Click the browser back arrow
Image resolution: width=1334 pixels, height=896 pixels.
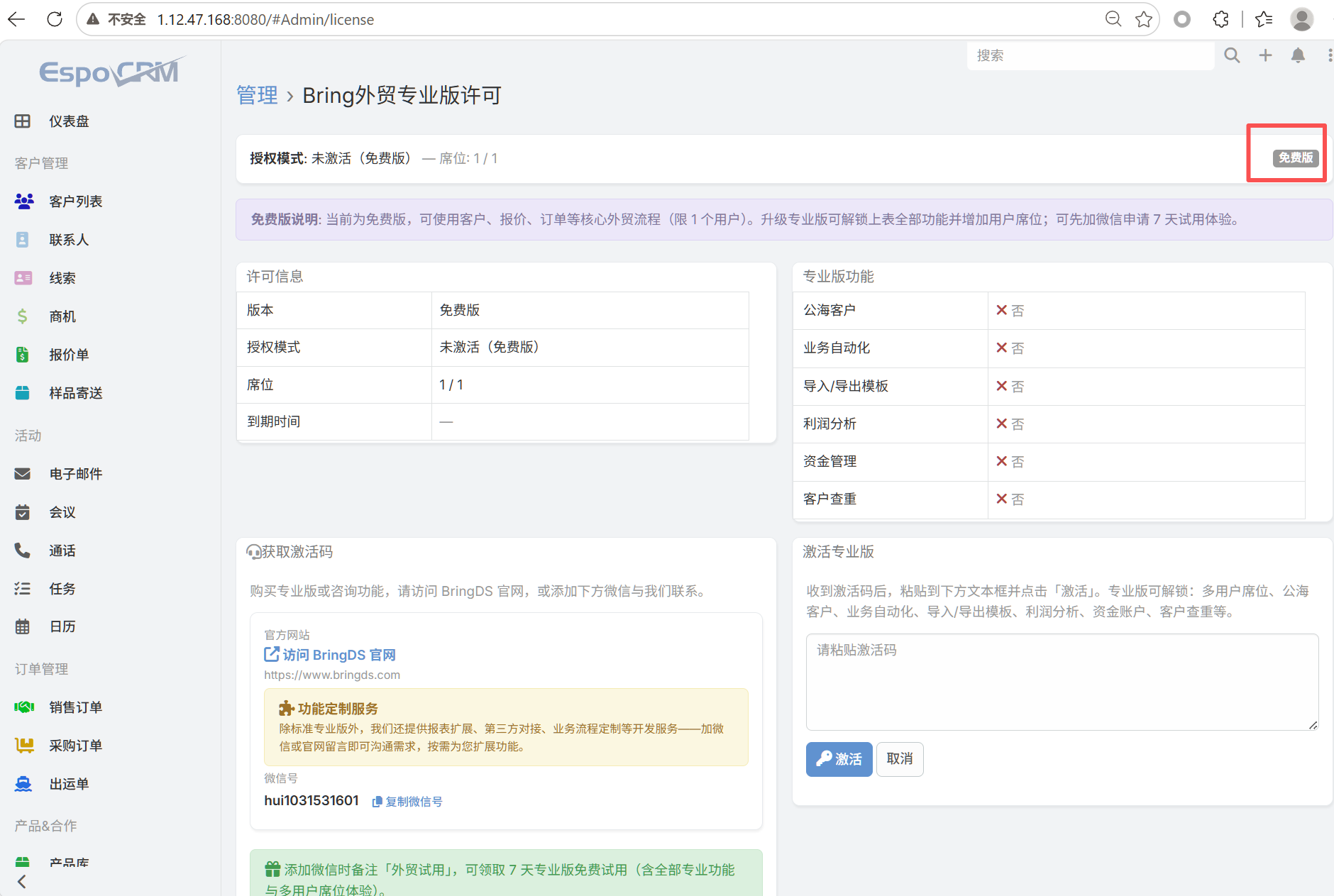17,19
